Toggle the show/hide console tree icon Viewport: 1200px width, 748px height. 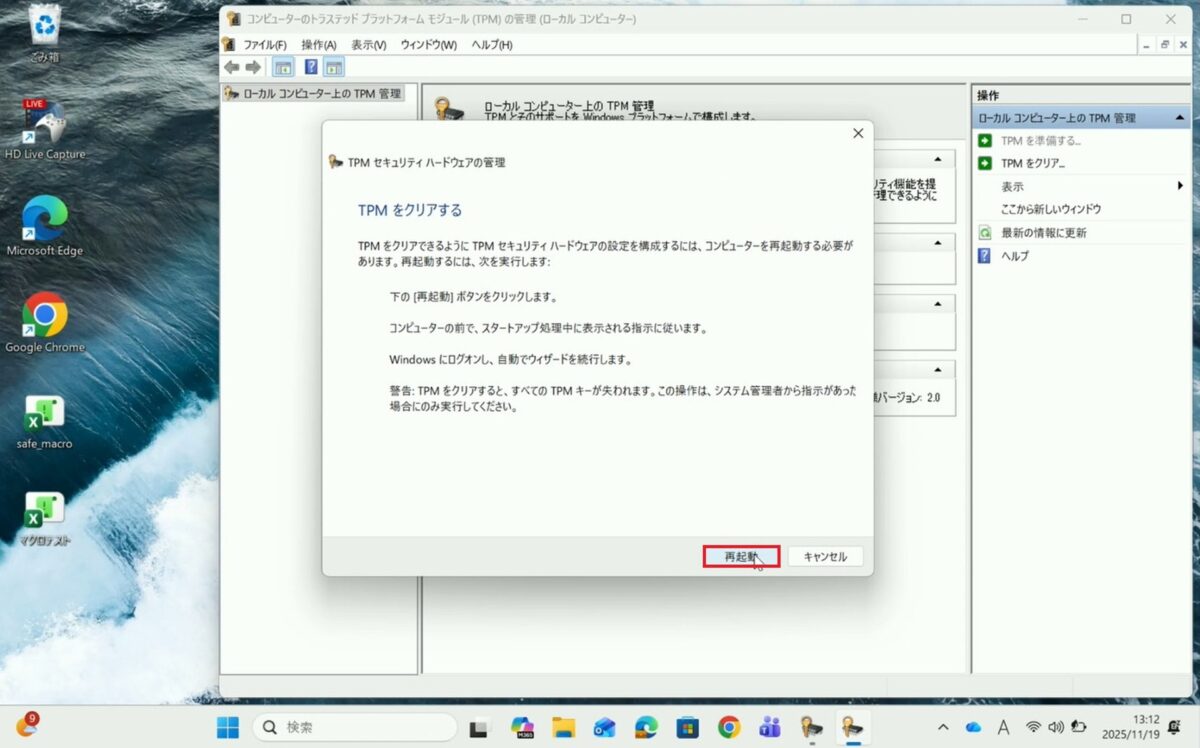(x=284, y=67)
